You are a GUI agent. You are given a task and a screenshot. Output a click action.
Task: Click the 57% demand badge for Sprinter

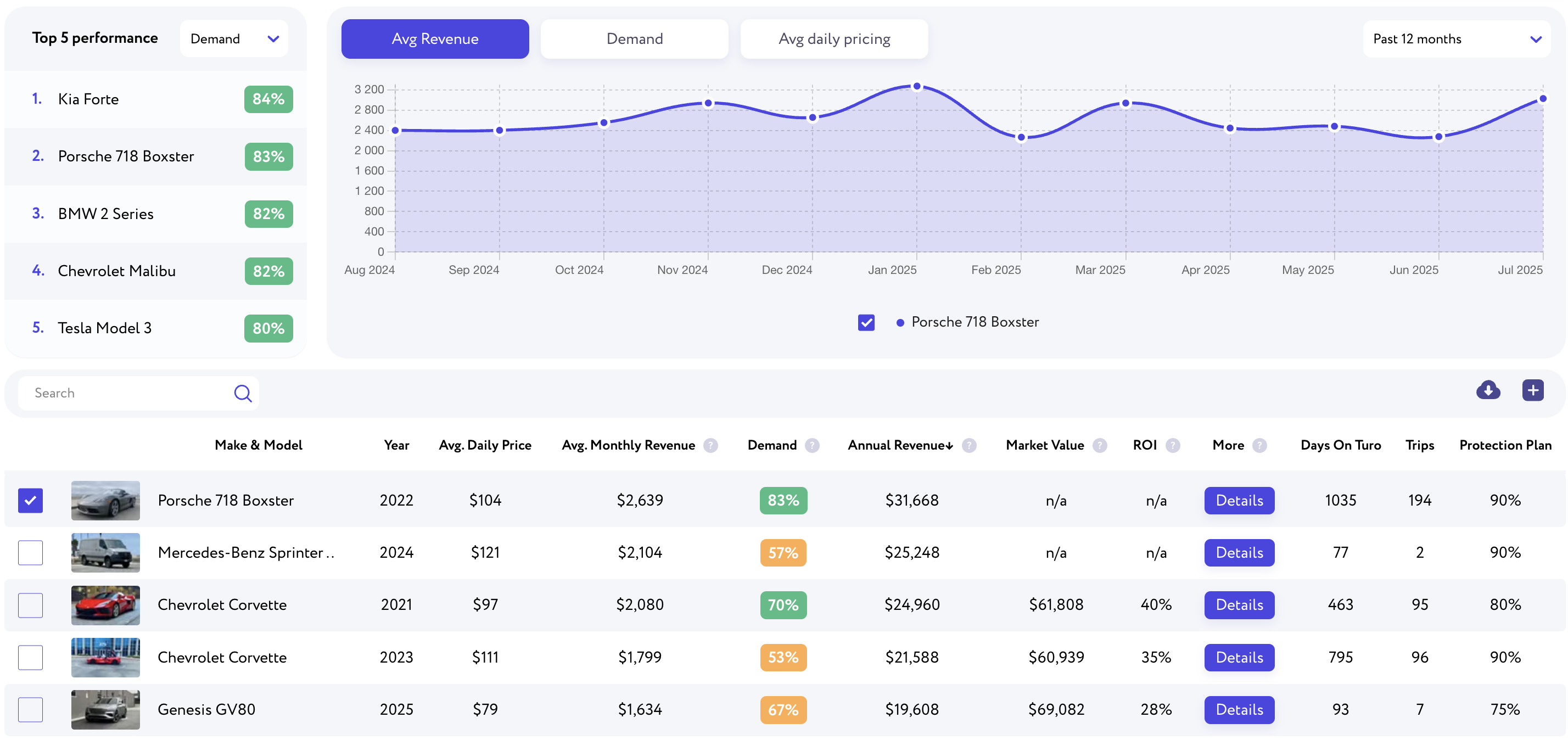pos(783,553)
